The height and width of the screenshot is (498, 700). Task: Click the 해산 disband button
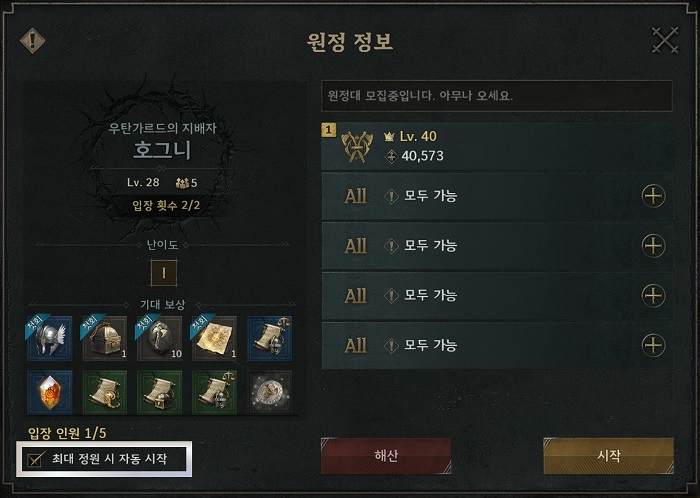coord(386,456)
